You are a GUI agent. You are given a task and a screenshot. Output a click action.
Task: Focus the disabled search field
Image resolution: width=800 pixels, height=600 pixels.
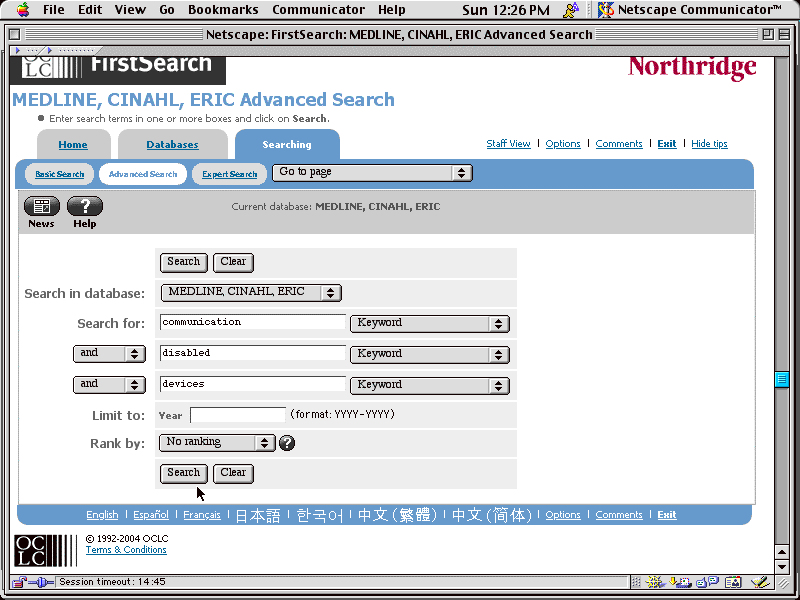click(x=253, y=353)
